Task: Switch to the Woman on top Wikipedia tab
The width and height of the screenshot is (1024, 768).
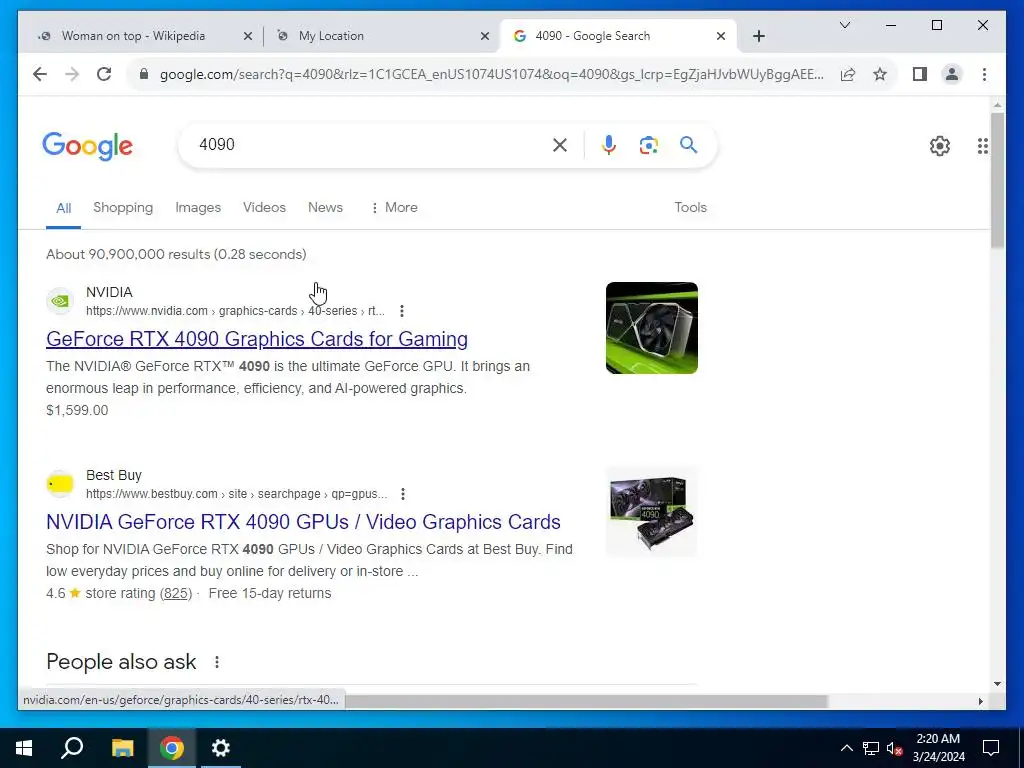Action: (134, 36)
